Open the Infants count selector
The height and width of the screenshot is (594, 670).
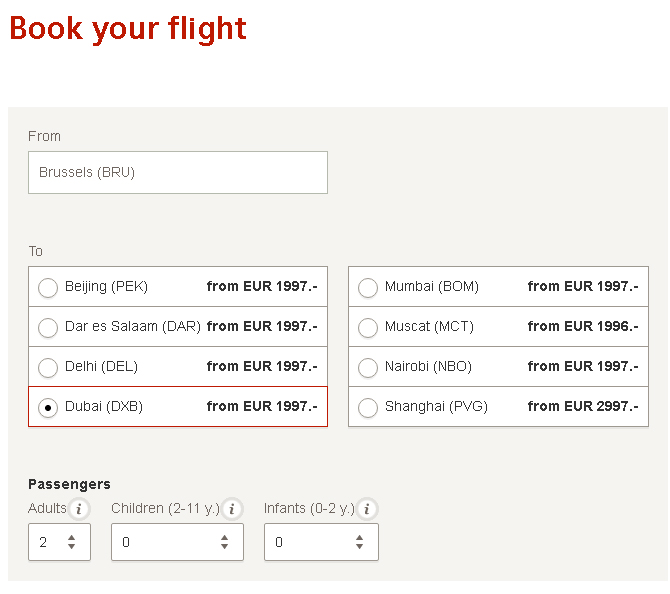coord(321,542)
